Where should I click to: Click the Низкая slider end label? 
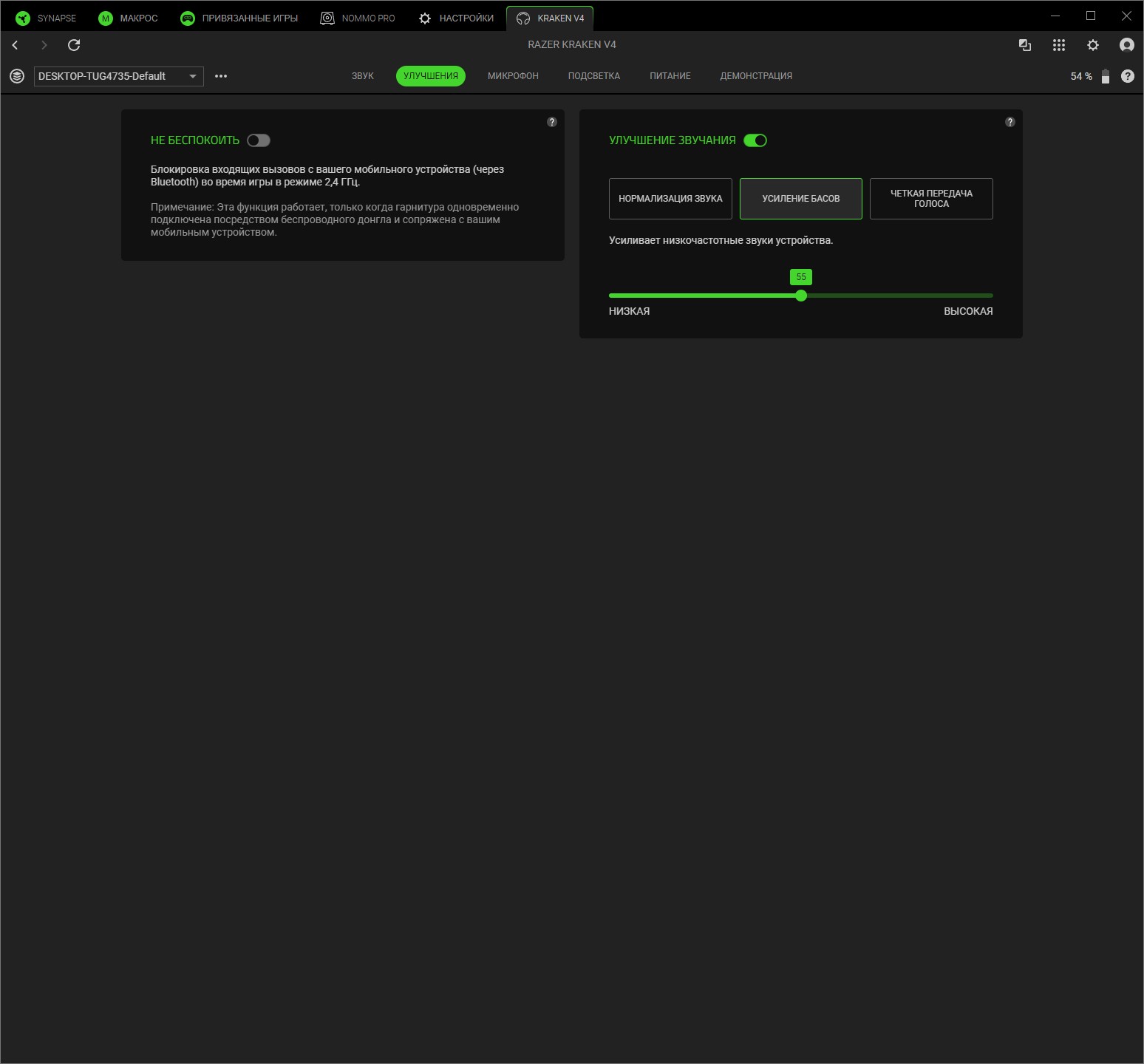point(630,311)
